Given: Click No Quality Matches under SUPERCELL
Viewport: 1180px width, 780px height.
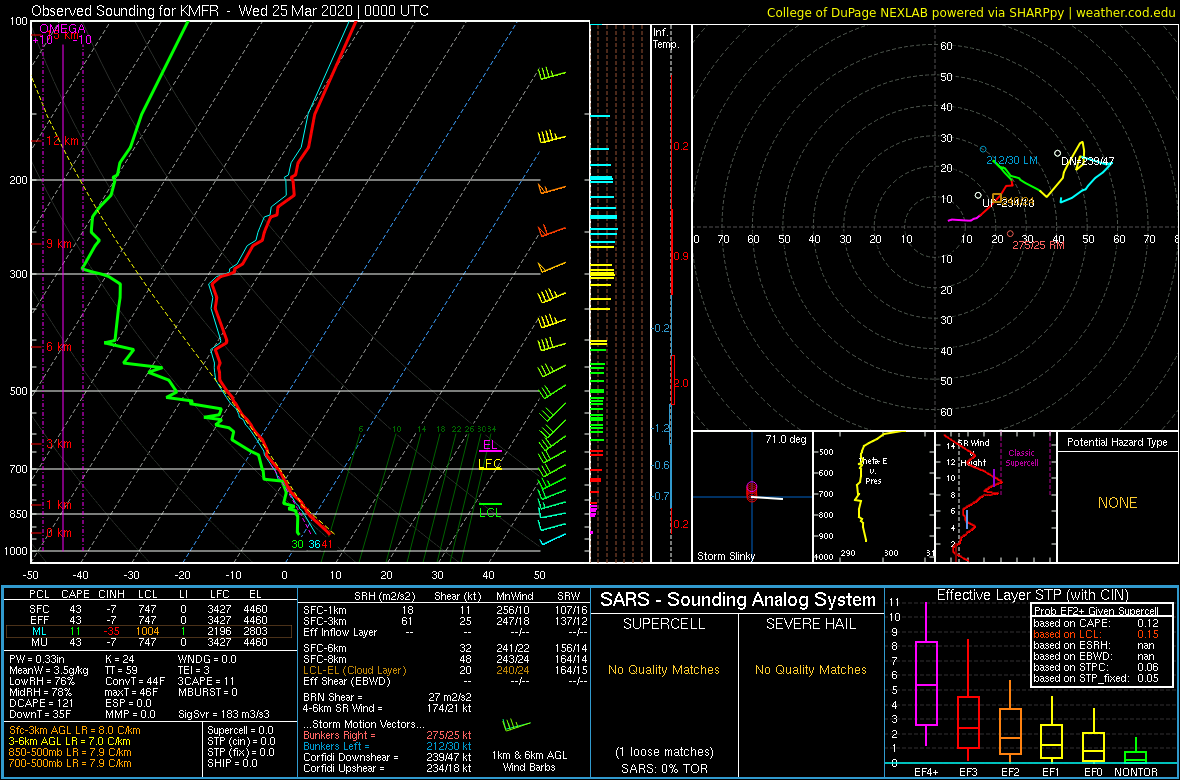Looking at the screenshot, I should click(663, 669).
